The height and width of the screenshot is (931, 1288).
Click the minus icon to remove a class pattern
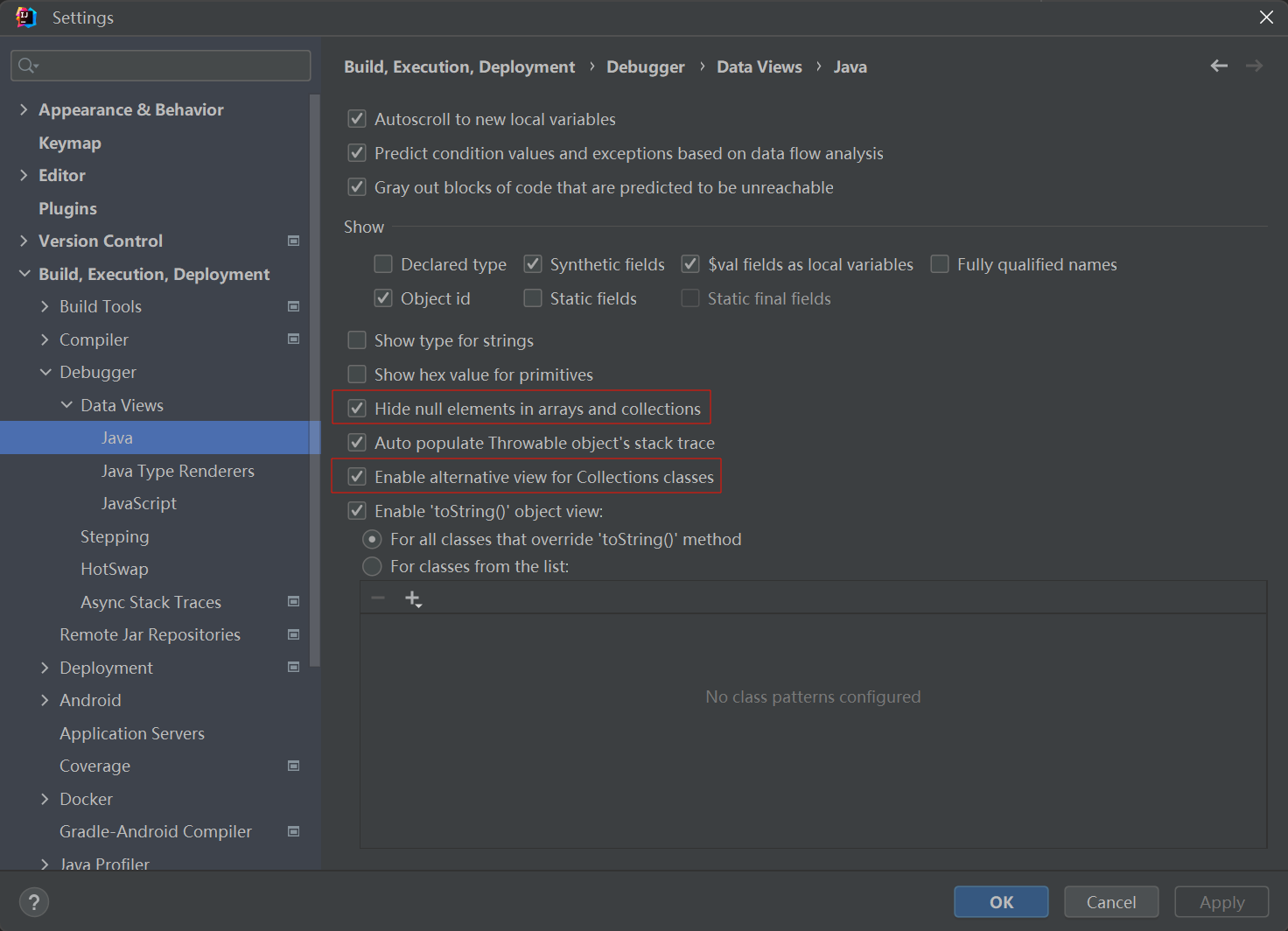[378, 598]
